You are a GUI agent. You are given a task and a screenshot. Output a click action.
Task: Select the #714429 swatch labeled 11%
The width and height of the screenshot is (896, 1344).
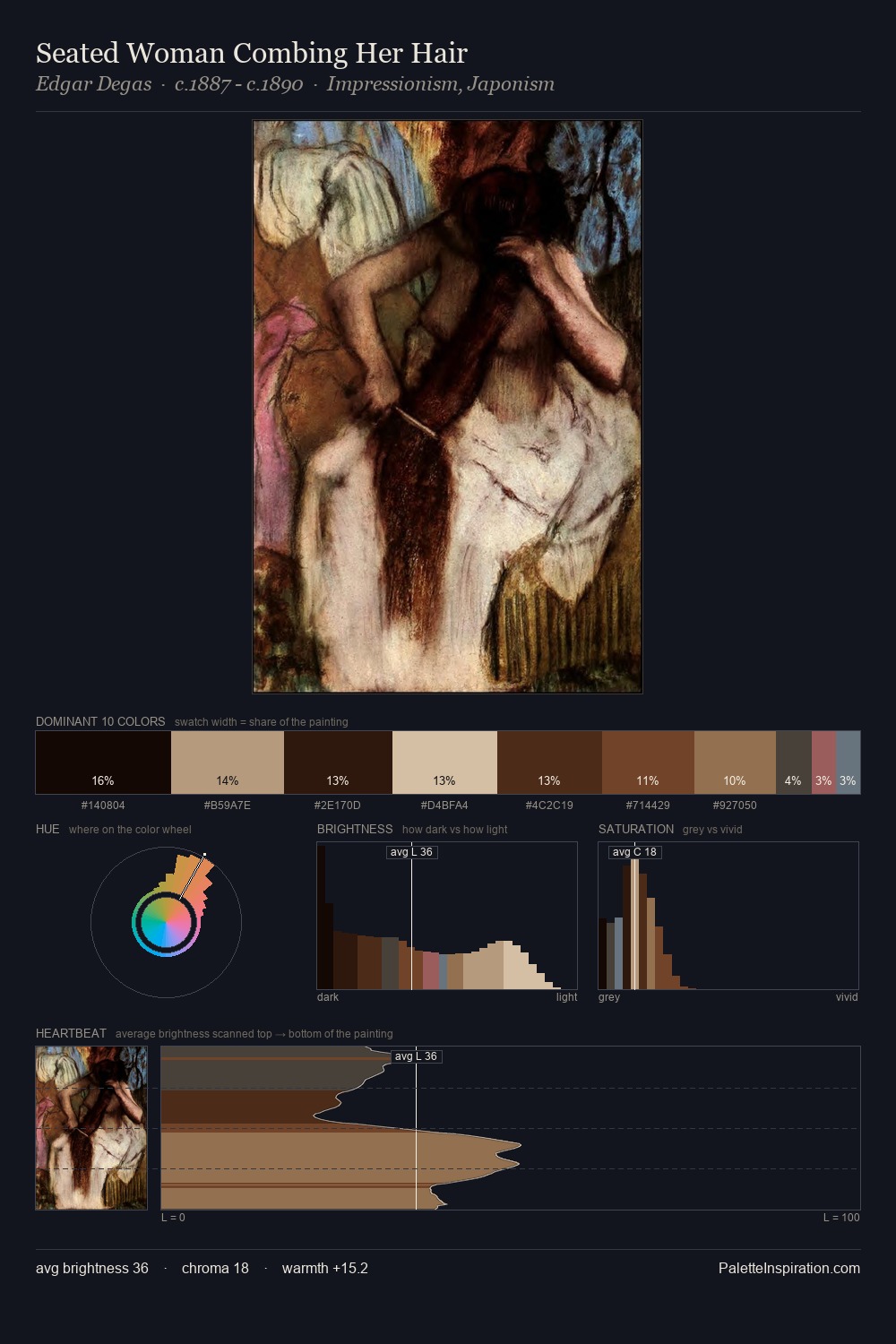tap(648, 762)
